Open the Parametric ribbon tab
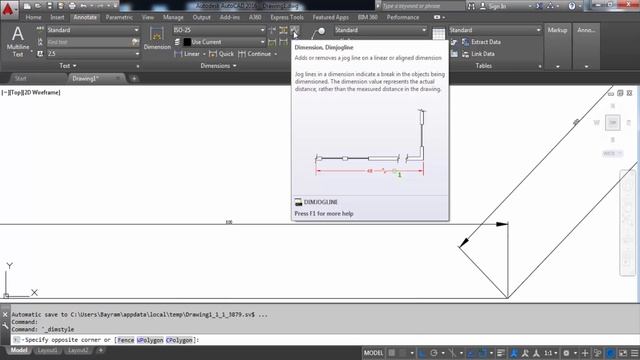 coord(119,18)
